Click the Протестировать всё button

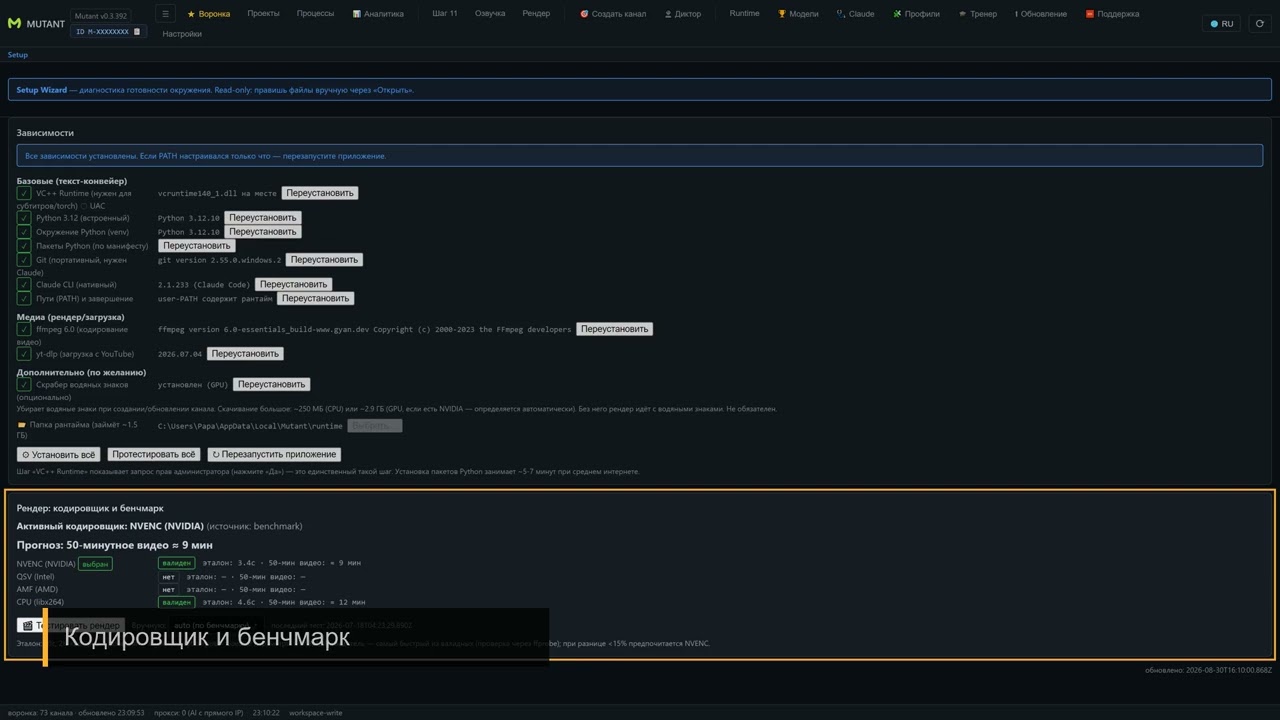coord(154,455)
